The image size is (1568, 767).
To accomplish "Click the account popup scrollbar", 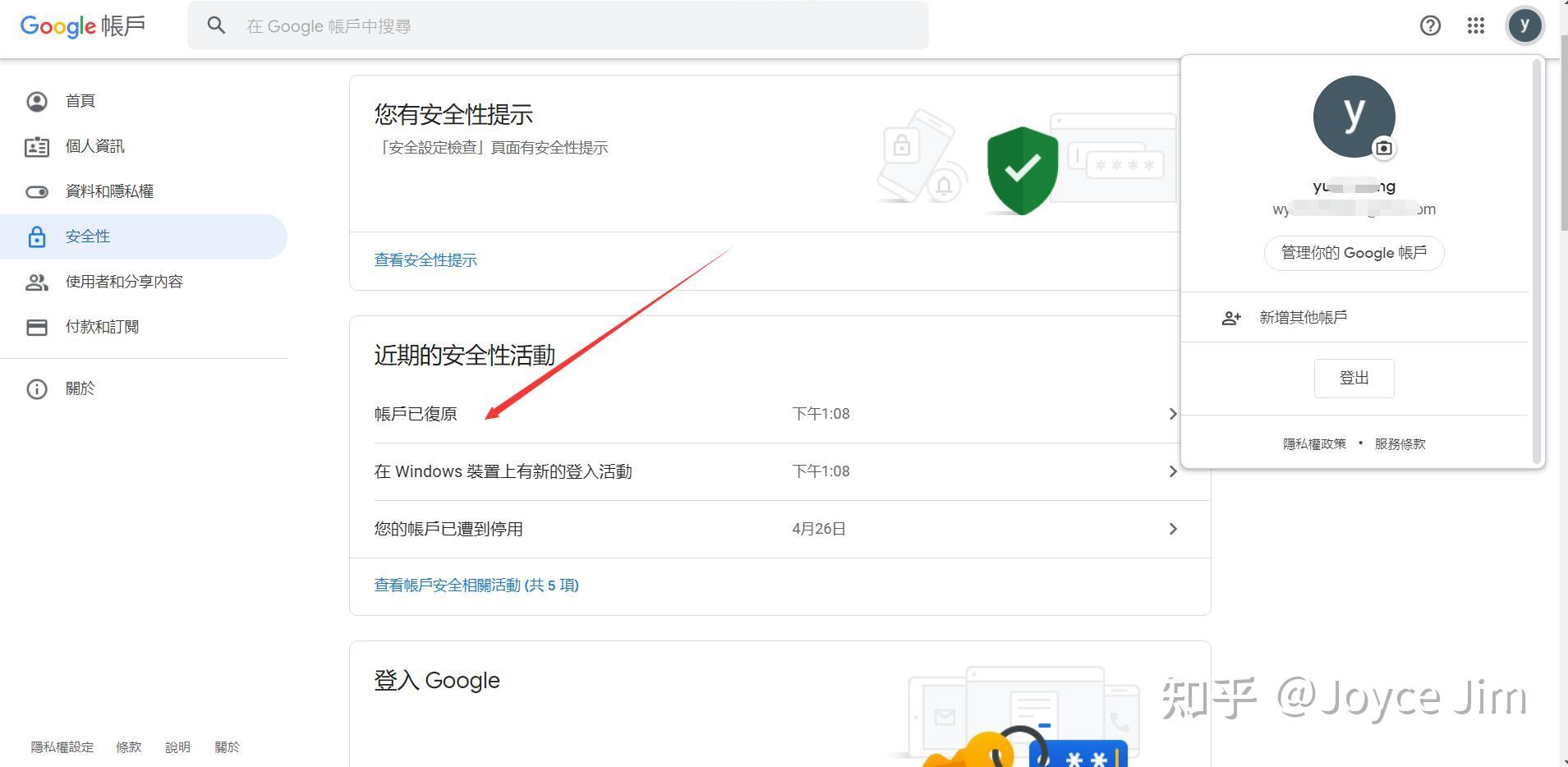I will pos(1536,260).
